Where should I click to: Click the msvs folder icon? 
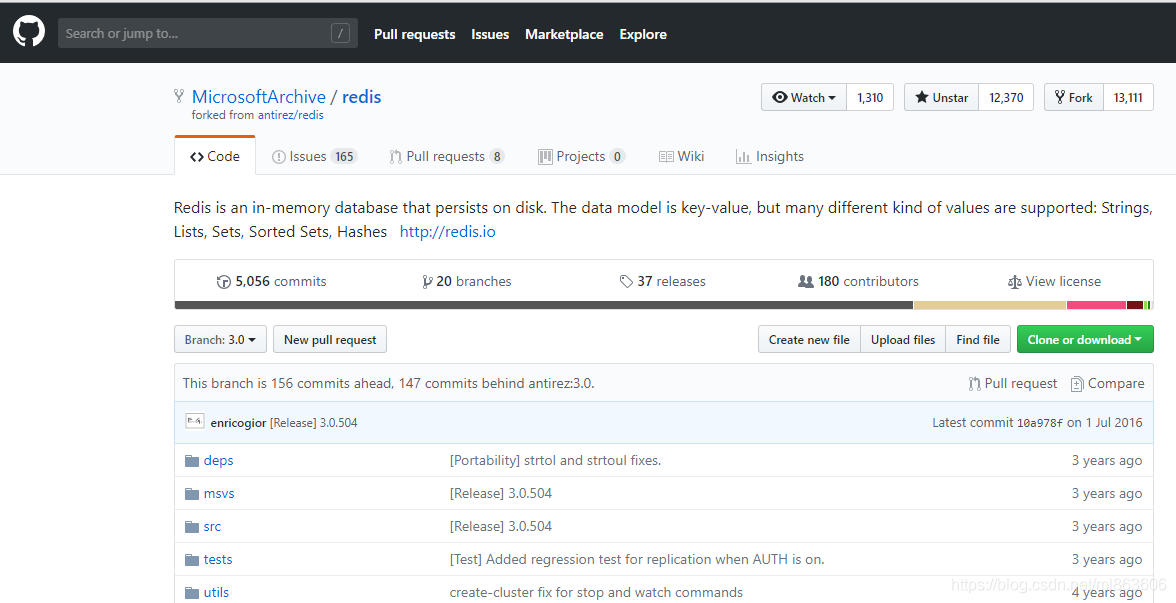point(192,494)
